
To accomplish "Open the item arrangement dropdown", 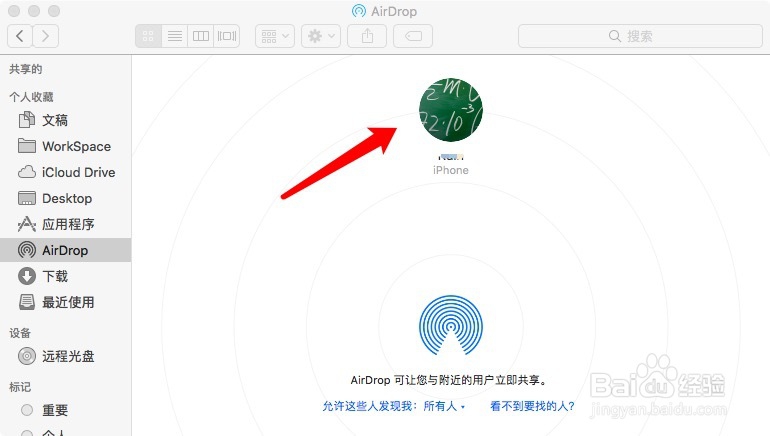I will [x=275, y=36].
